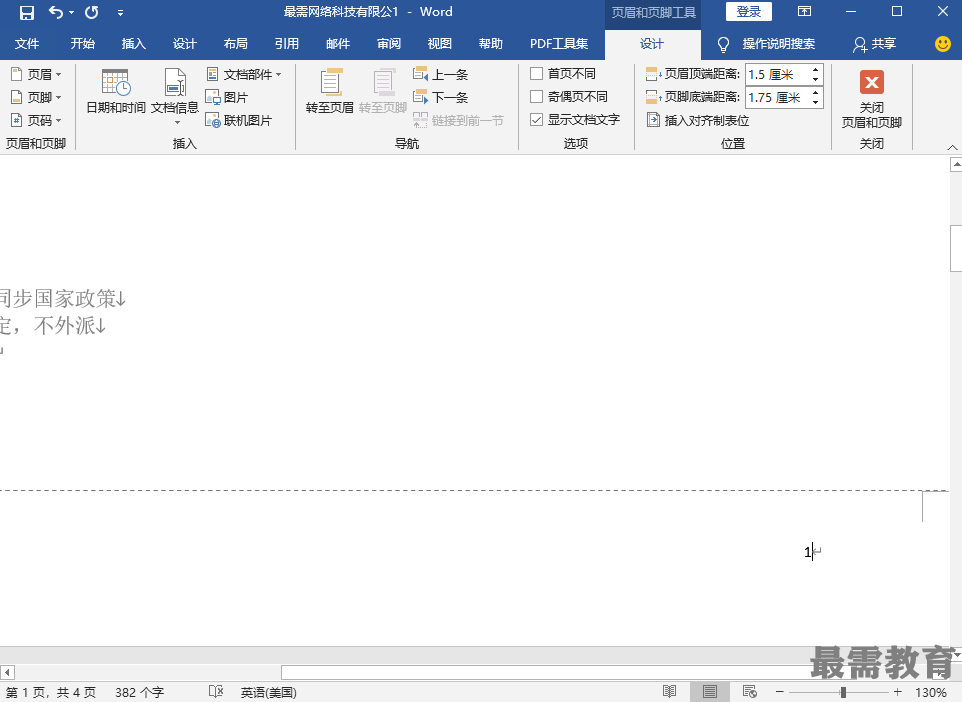Collapse the ribbon with chevron arrow
This screenshot has height=702, width=962.
tap(952, 147)
